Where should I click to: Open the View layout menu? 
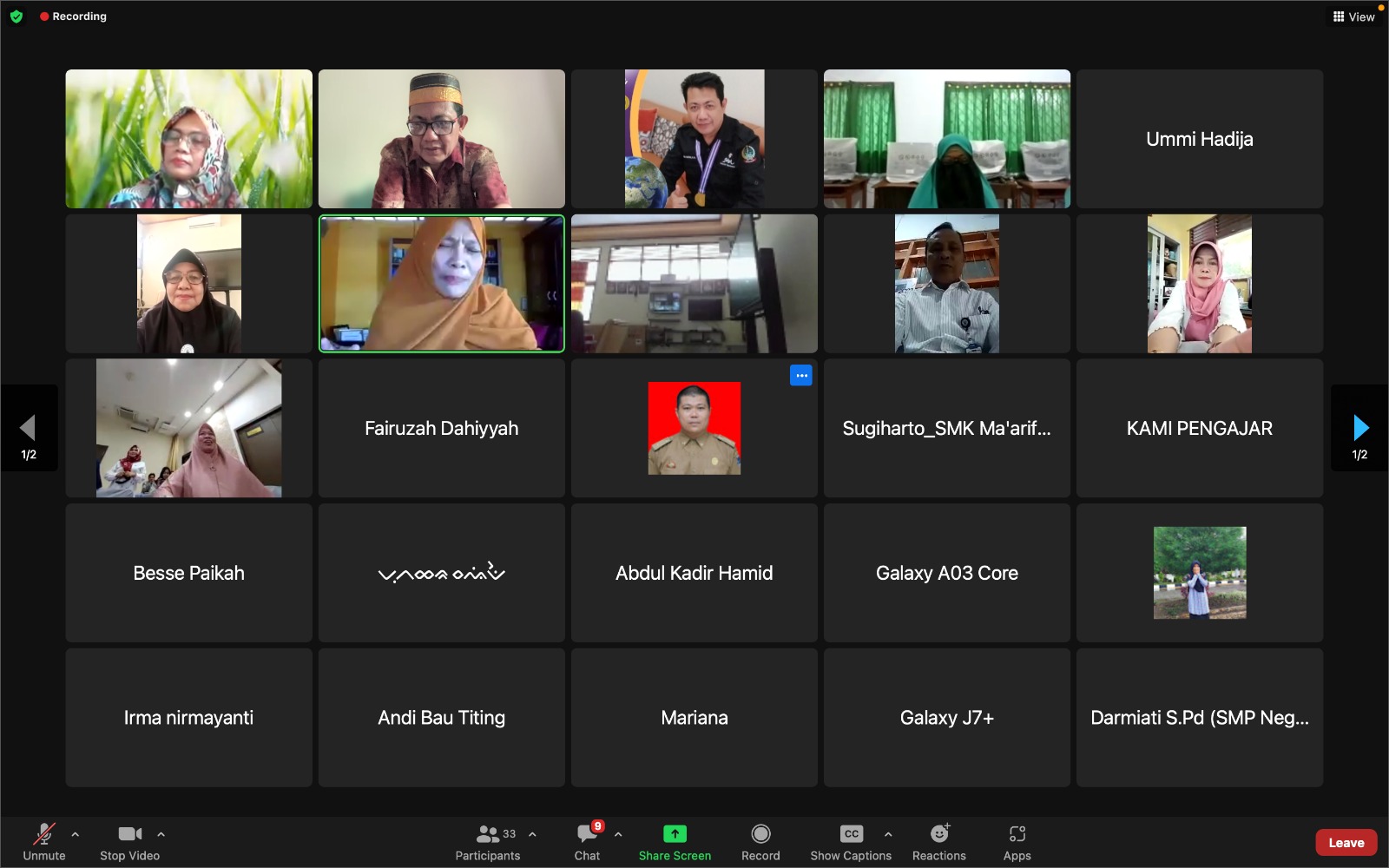tap(1353, 16)
